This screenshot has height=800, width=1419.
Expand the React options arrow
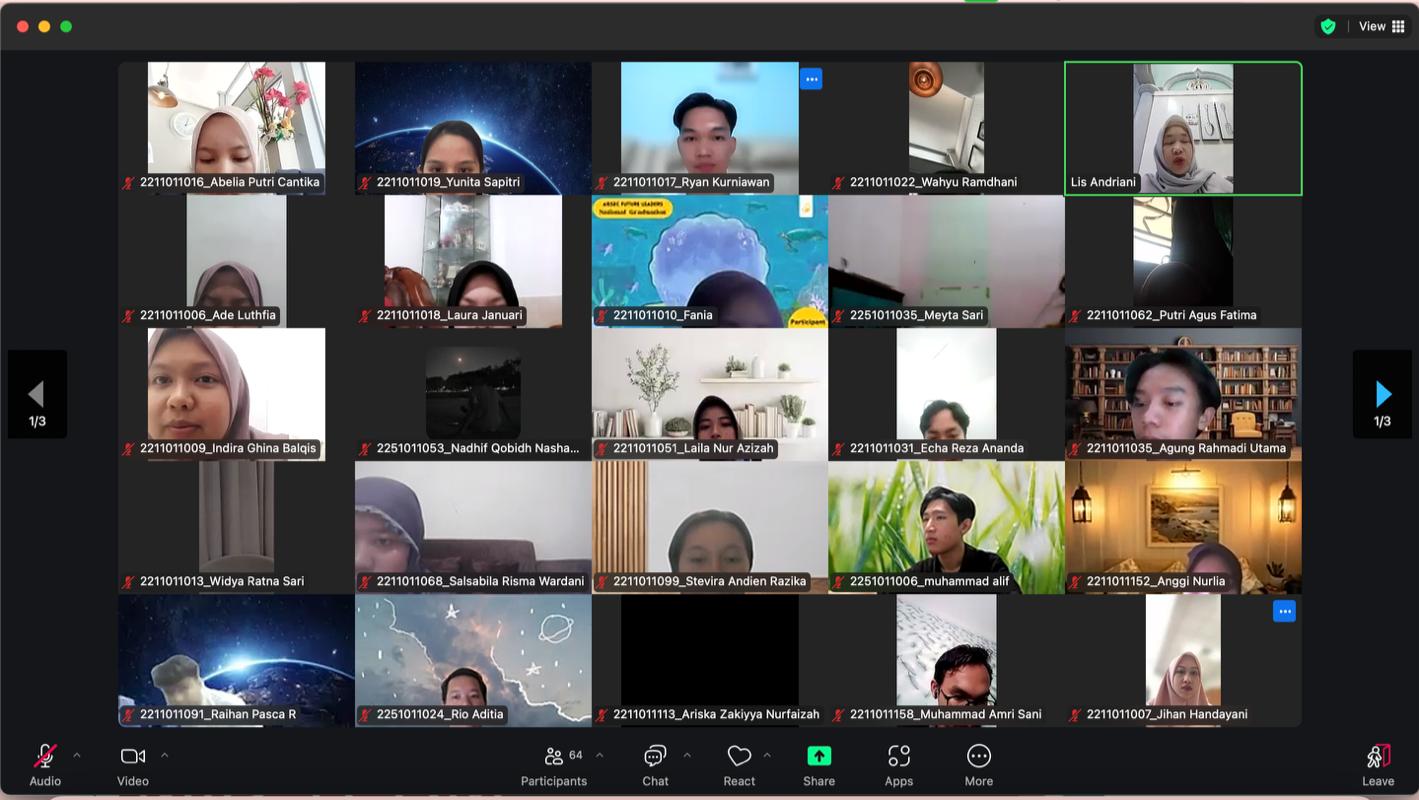click(767, 755)
